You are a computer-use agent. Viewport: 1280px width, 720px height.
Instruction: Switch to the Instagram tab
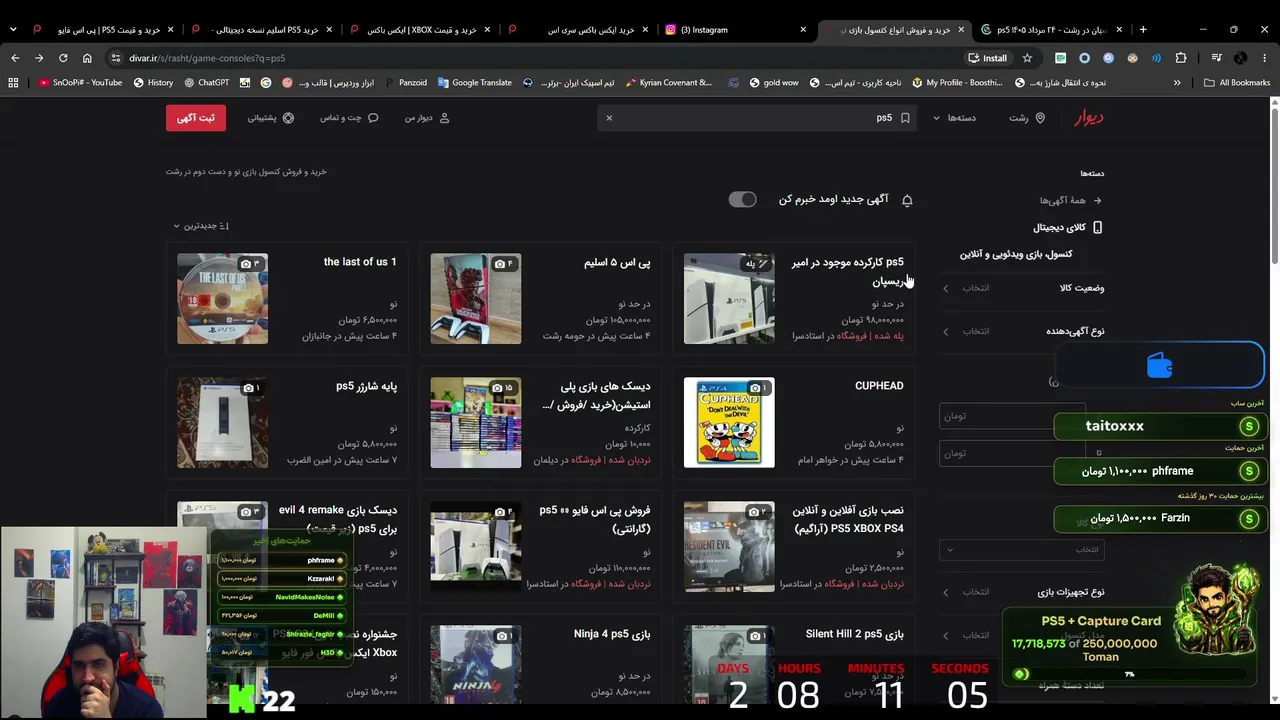735,30
